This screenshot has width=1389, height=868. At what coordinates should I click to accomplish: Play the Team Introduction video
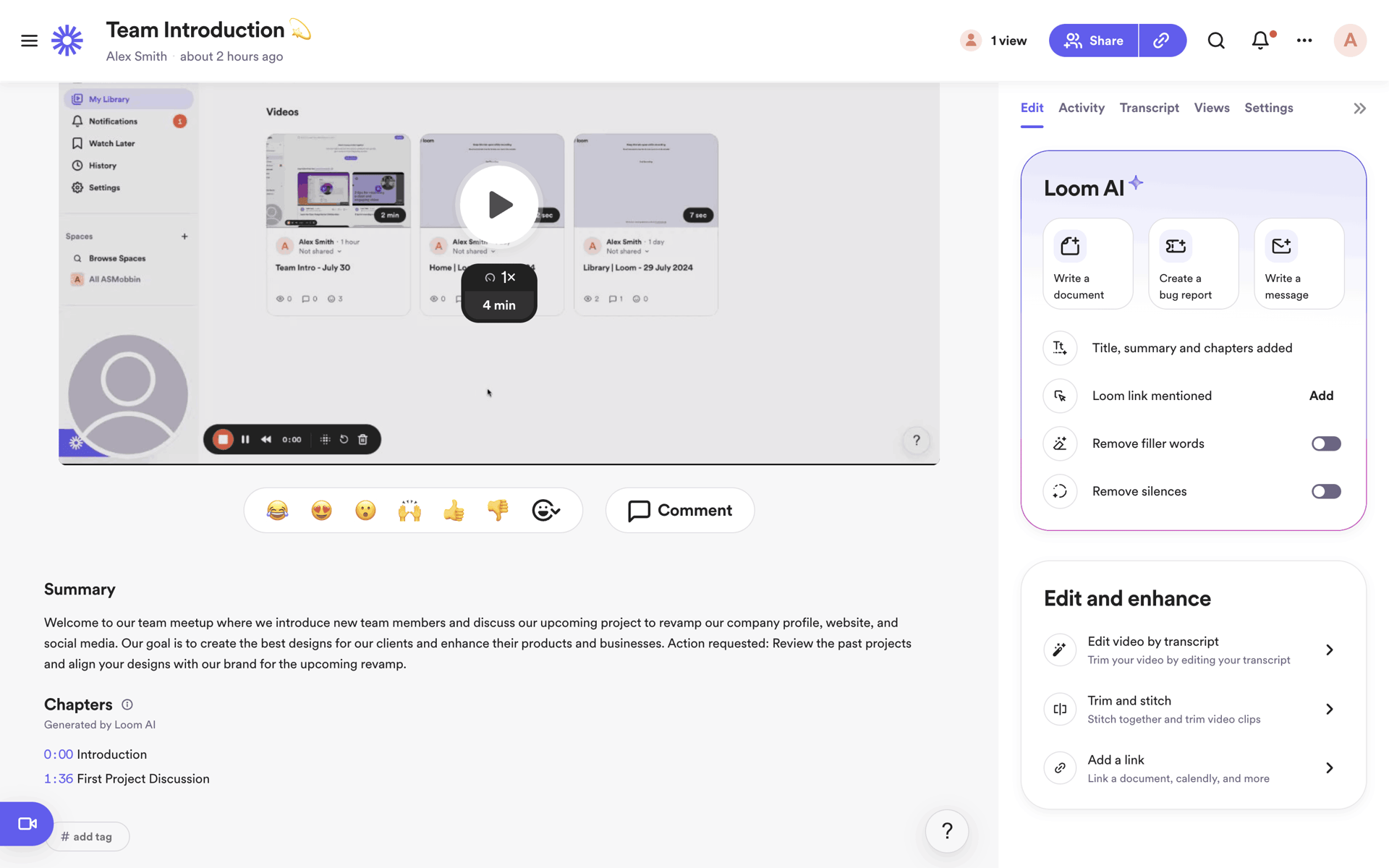click(499, 205)
